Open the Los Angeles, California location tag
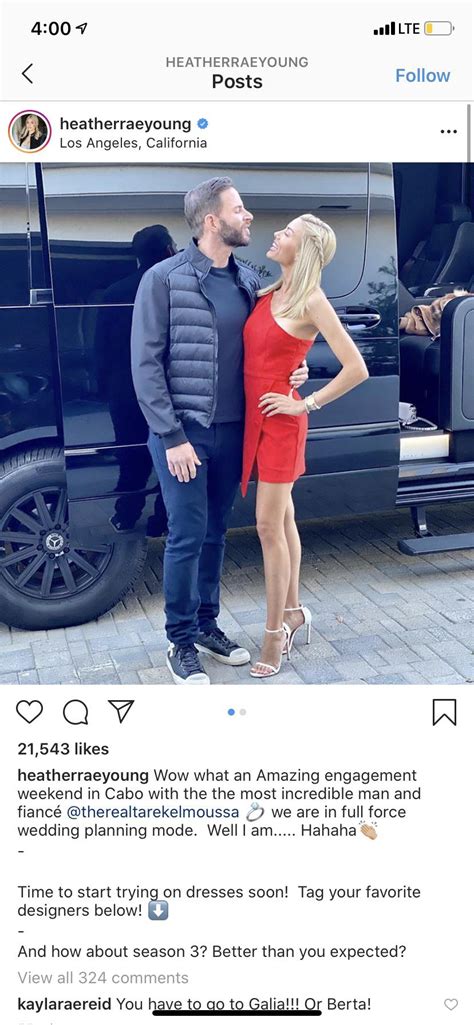The image size is (474, 1025). pos(133,143)
